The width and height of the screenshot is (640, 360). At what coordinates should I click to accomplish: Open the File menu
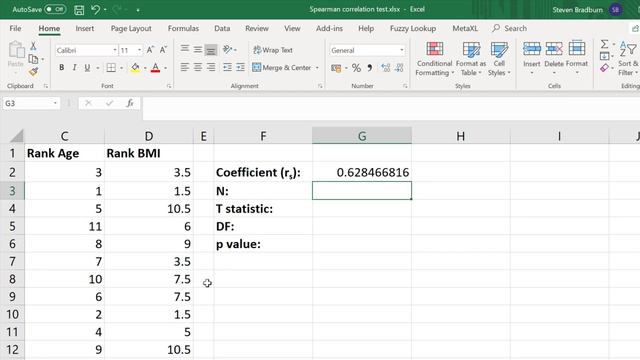coord(15,28)
